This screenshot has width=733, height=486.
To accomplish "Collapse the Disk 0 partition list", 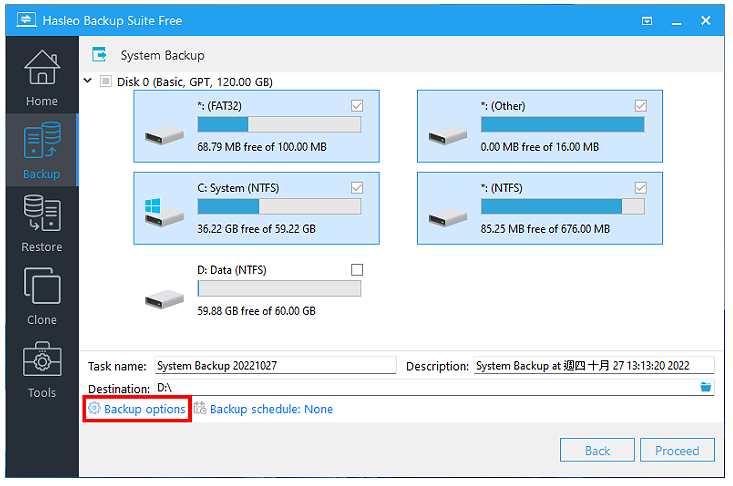I will [x=87, y=80].
